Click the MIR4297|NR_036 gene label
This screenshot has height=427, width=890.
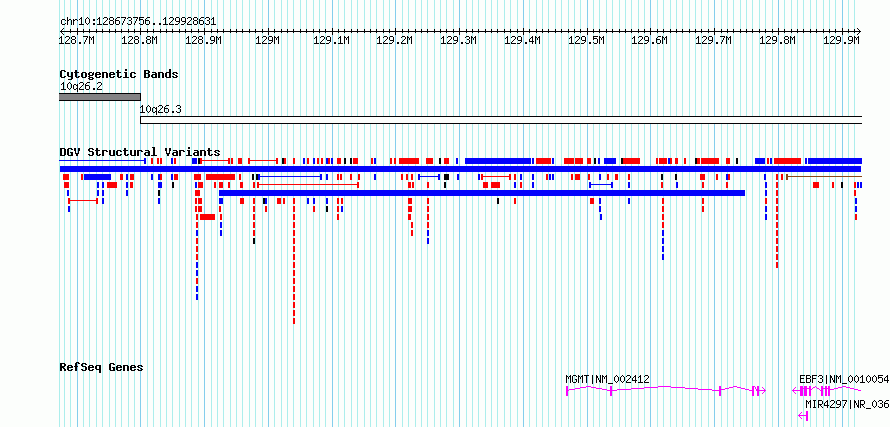tap(847, 404)
